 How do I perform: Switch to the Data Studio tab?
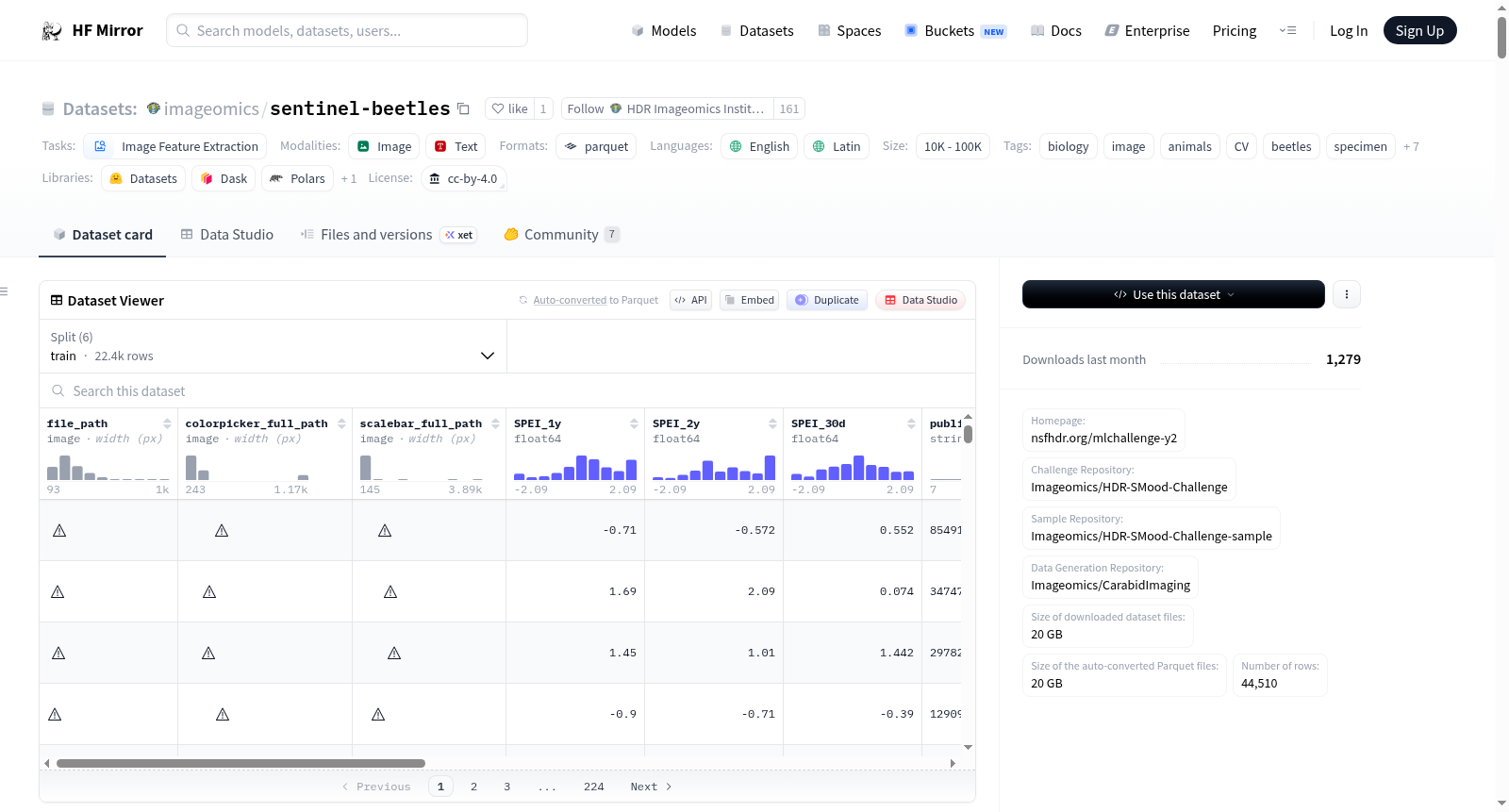point(226,235)
